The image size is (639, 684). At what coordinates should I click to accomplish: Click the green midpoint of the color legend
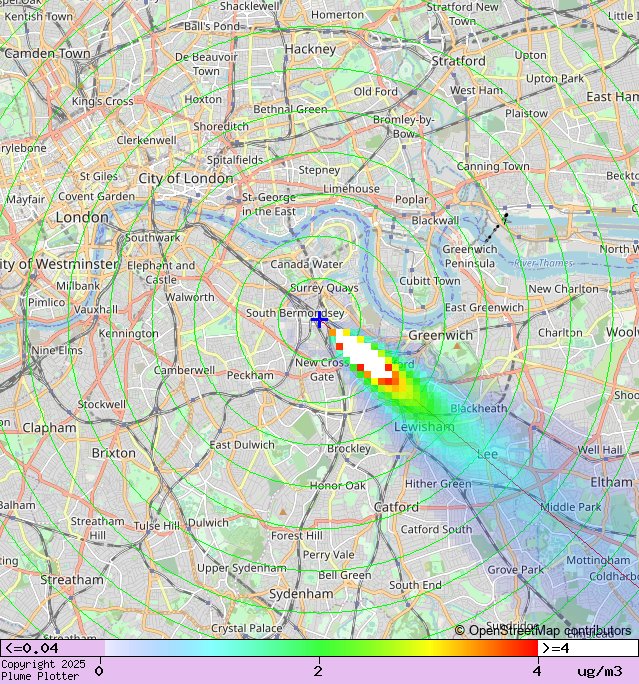318,648
